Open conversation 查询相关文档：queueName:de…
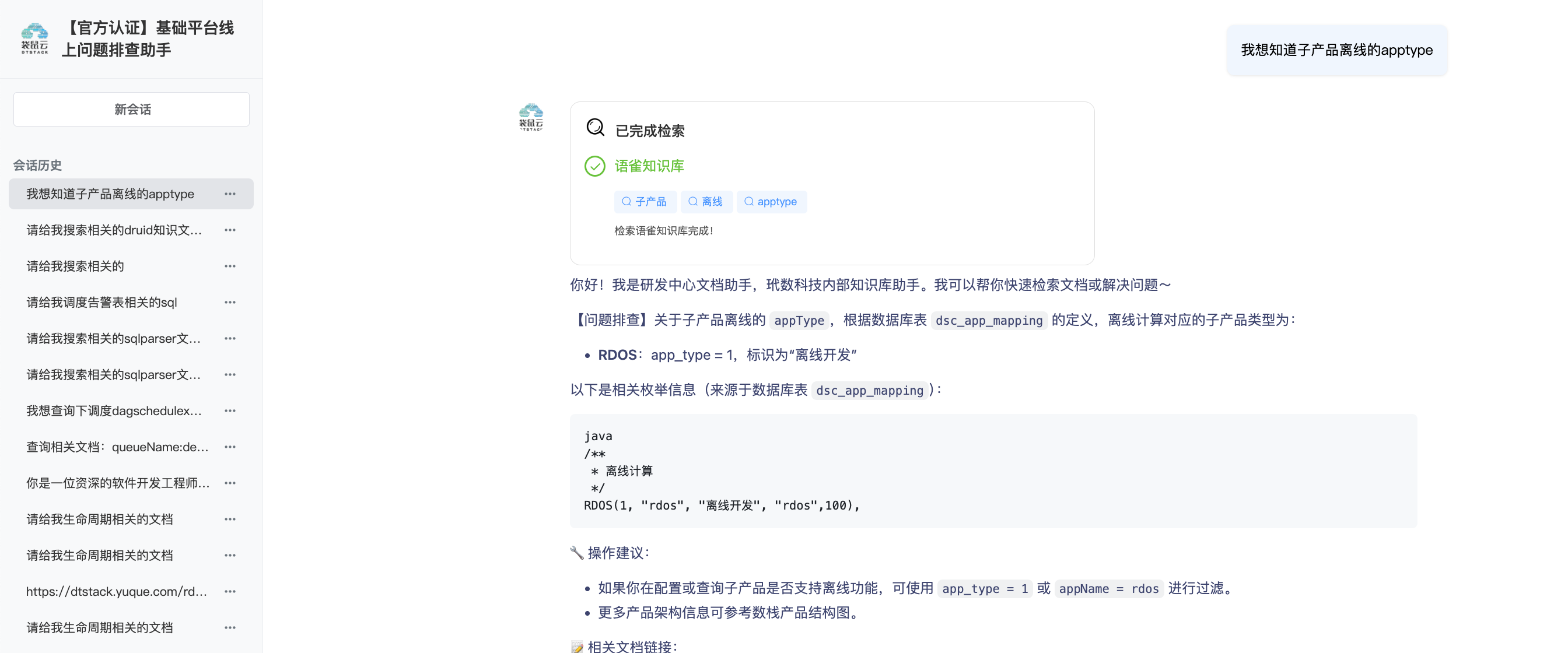Image resolution: width=1568 pixels, height=653 pixels. pyautogui.click(x=131, y=447)
